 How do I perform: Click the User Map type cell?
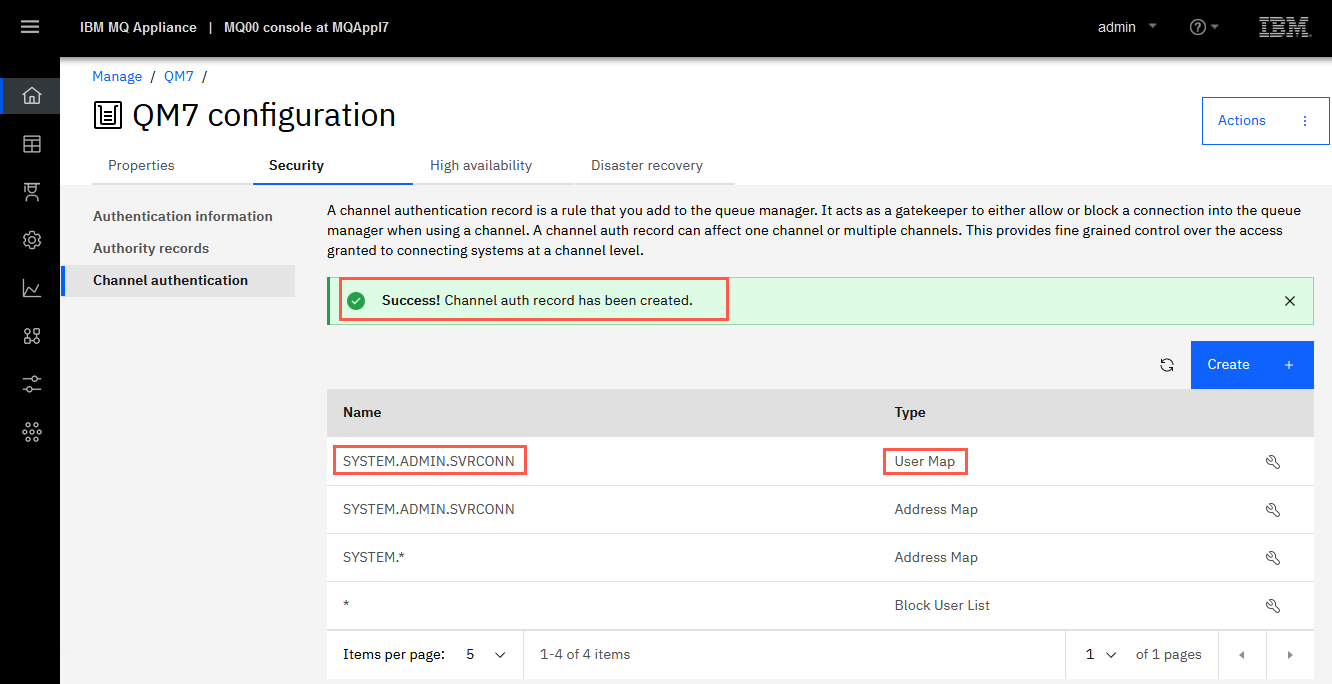coord(925,461)
